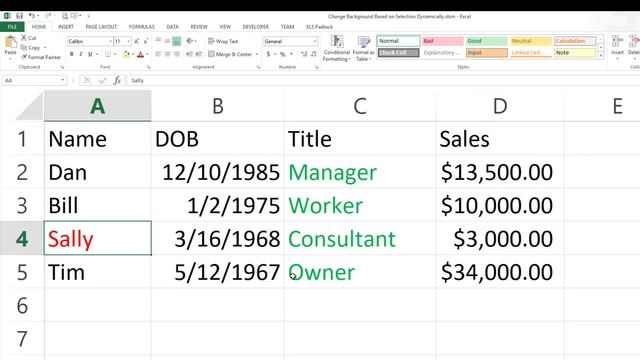Toggle Bold formatting
Image resolution: width=640 pixels, height=360 pixels.
coord(71,54)
